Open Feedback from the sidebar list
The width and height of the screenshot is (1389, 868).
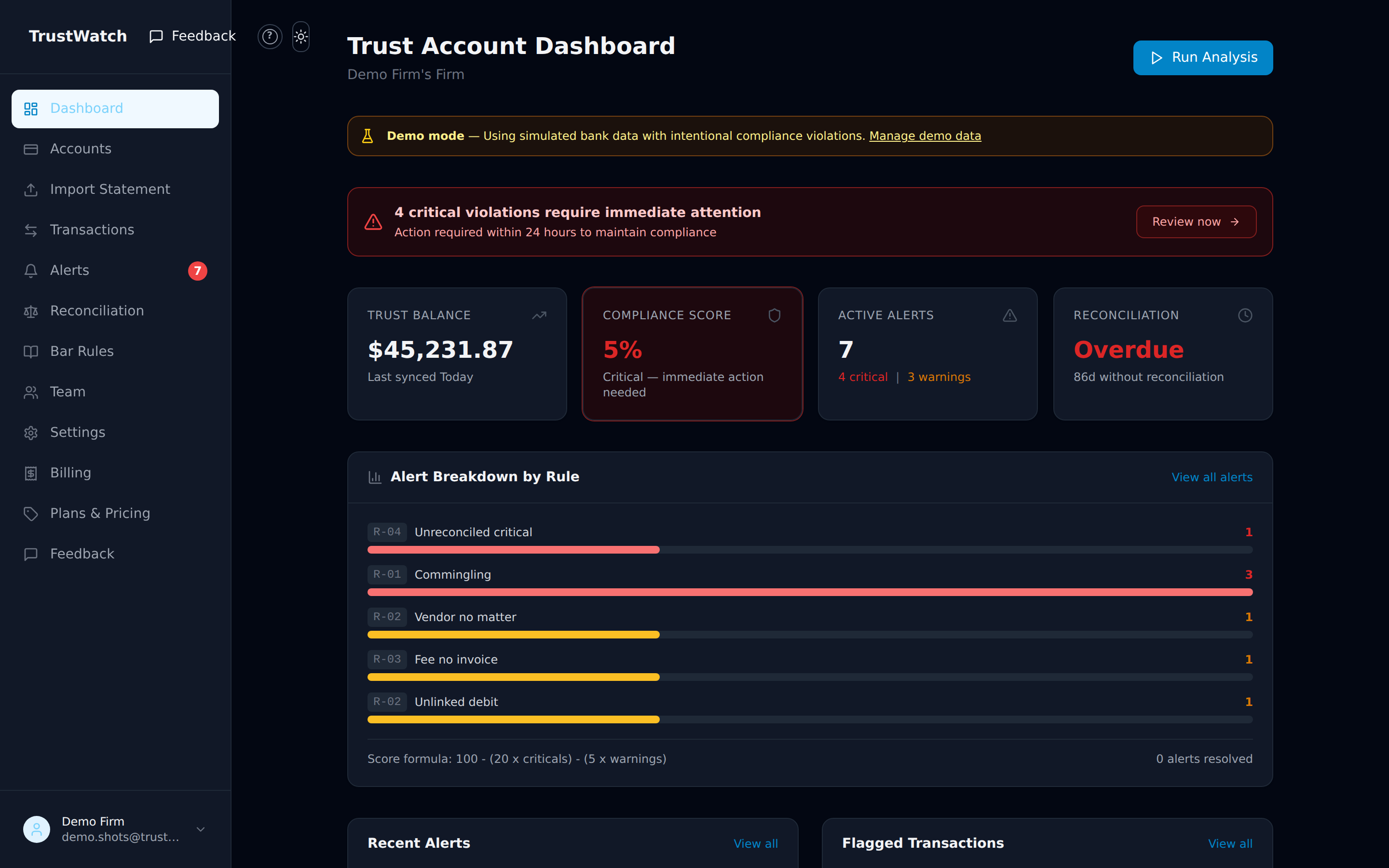coord(115,554)
